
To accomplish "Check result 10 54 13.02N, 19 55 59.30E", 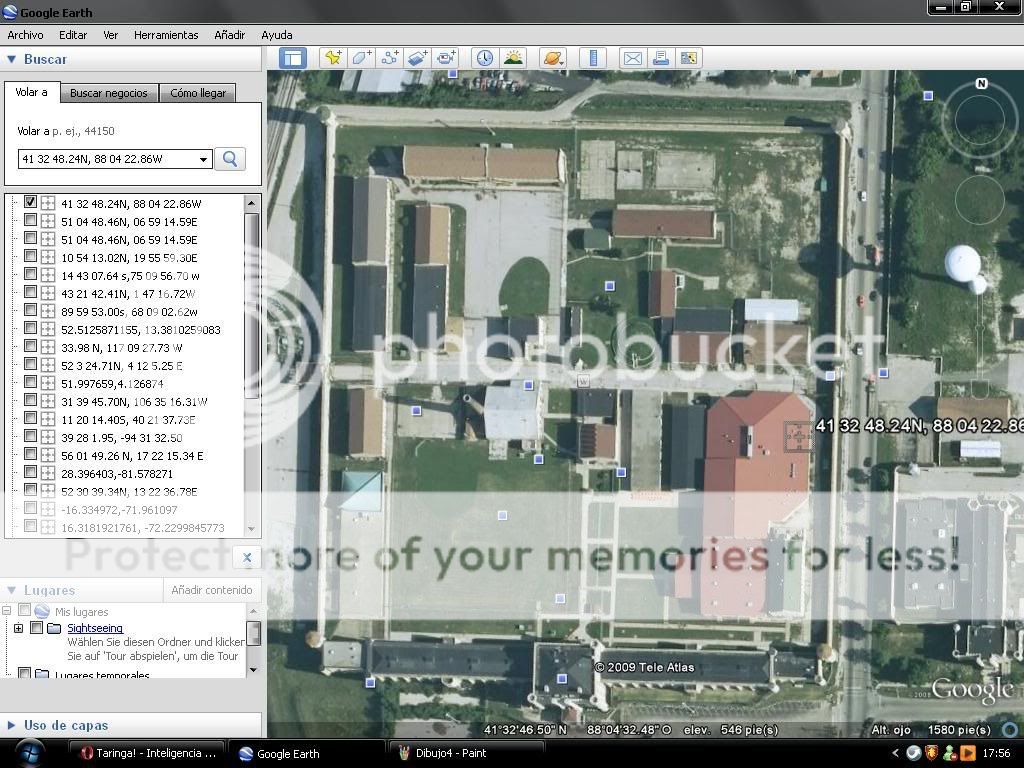I will 30,256.
